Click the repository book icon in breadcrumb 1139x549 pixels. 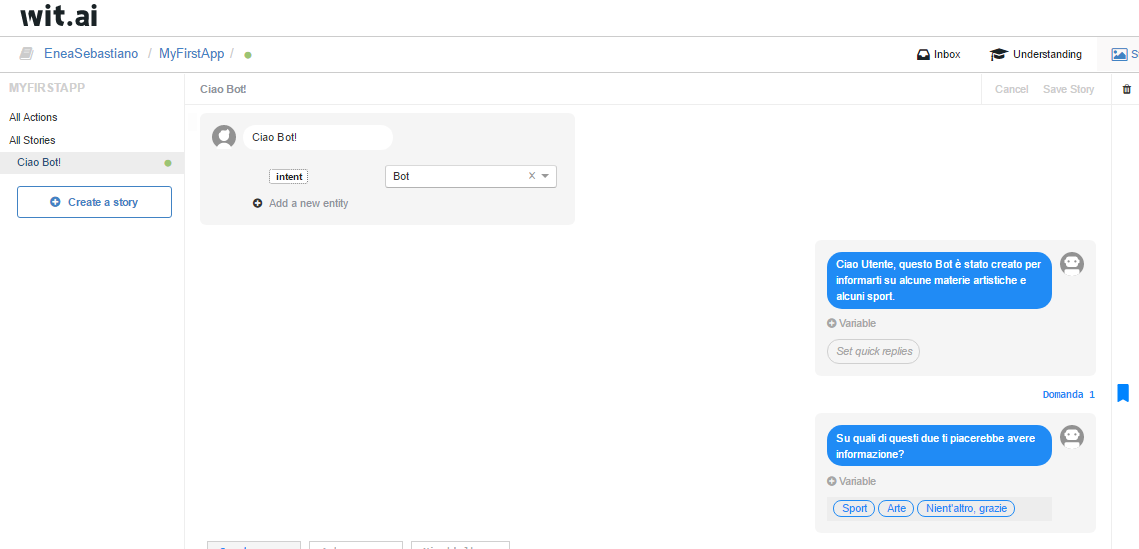pyautogui.click(x=27, y=54)
